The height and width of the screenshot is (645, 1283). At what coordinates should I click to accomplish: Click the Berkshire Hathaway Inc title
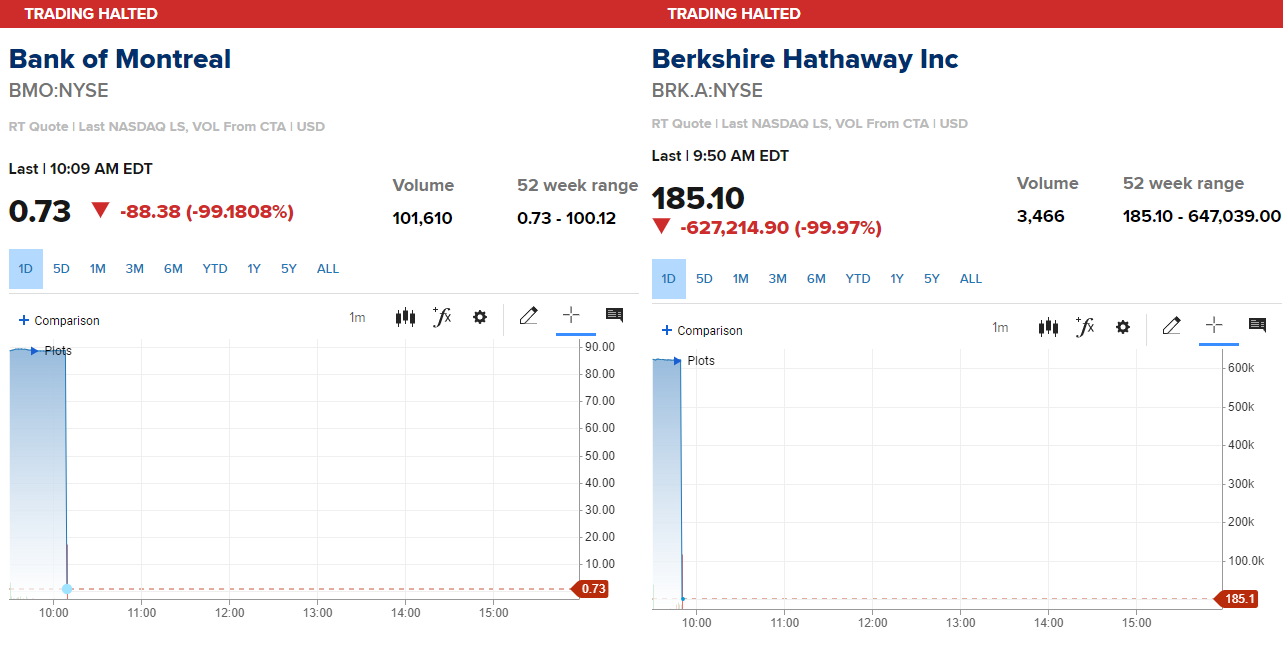tap(805, 59)
